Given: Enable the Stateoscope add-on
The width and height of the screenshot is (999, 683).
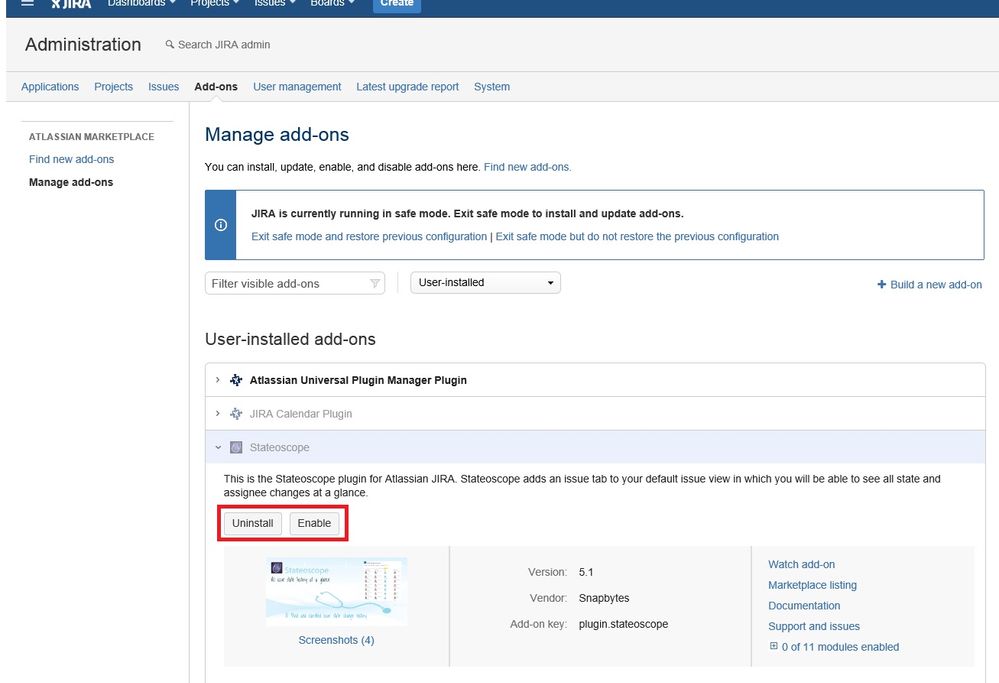Looking at the screenshot, I should pos(314,523).
